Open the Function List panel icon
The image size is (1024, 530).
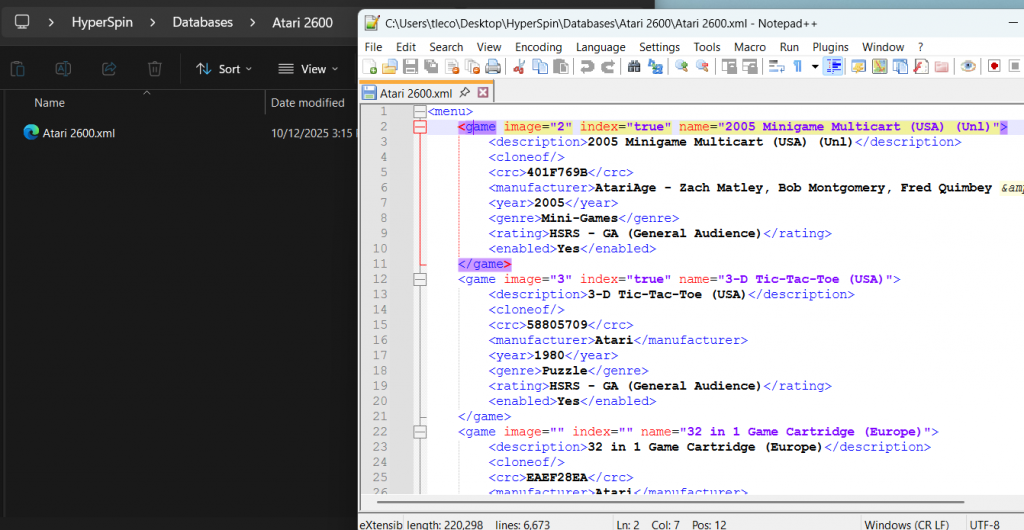[x=921, y=67]
